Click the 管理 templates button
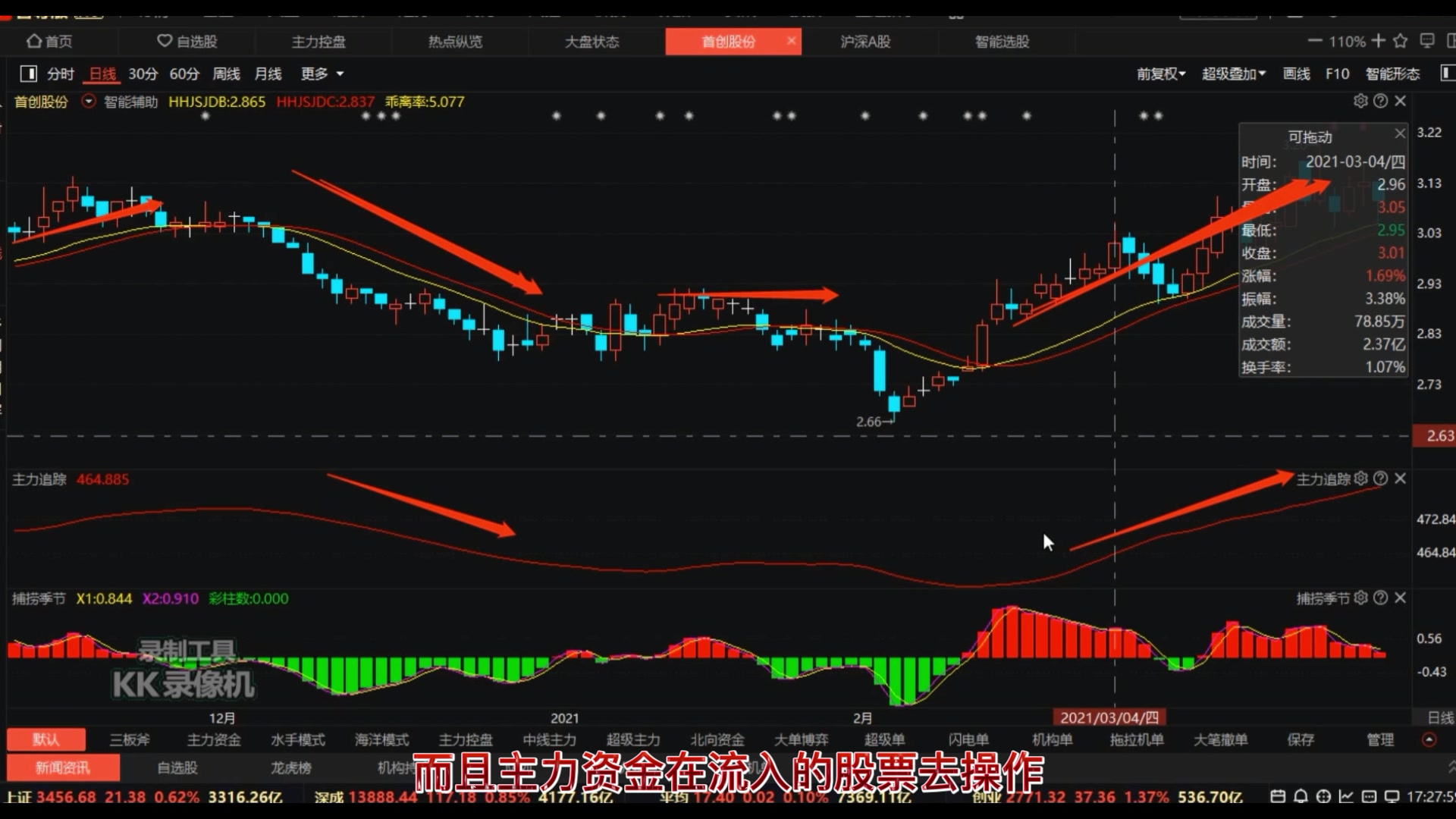 coord(1380,739)
